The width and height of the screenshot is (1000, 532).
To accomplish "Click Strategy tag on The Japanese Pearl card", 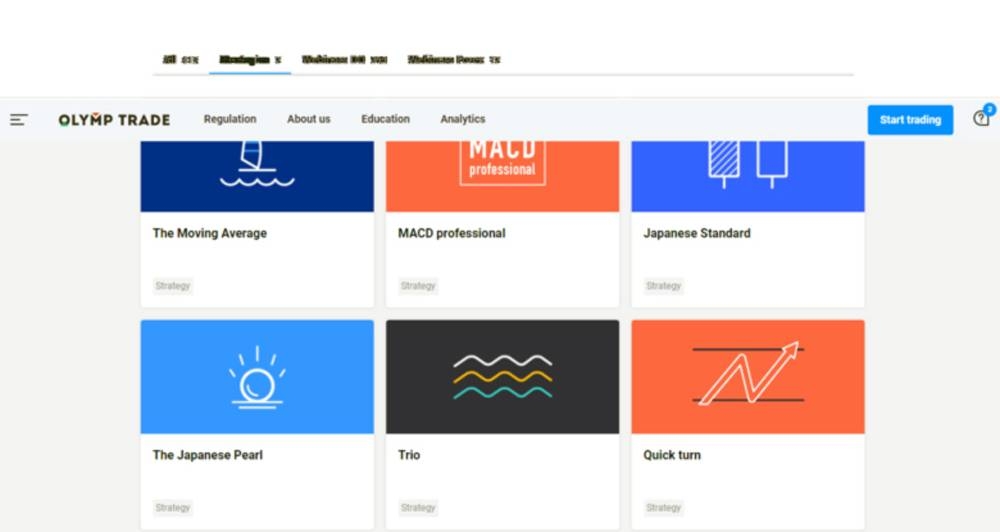I will 173,508.
